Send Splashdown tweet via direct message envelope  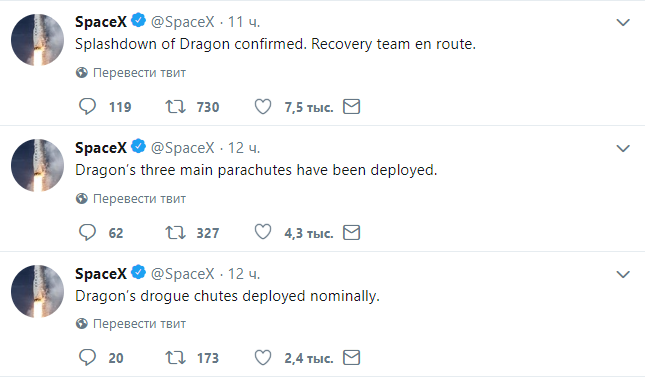point(352,107)
